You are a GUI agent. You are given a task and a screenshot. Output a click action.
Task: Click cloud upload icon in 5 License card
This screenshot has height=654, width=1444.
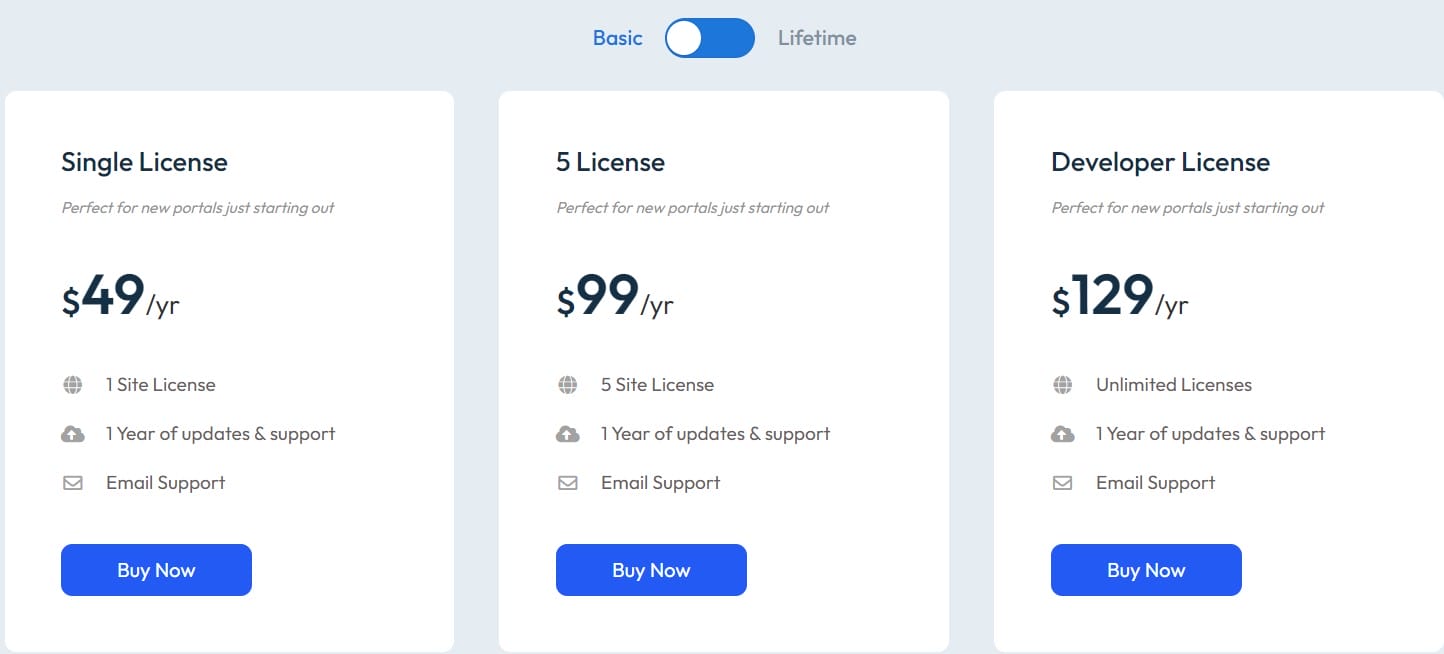pyautogui.click(x=567, y=434)
